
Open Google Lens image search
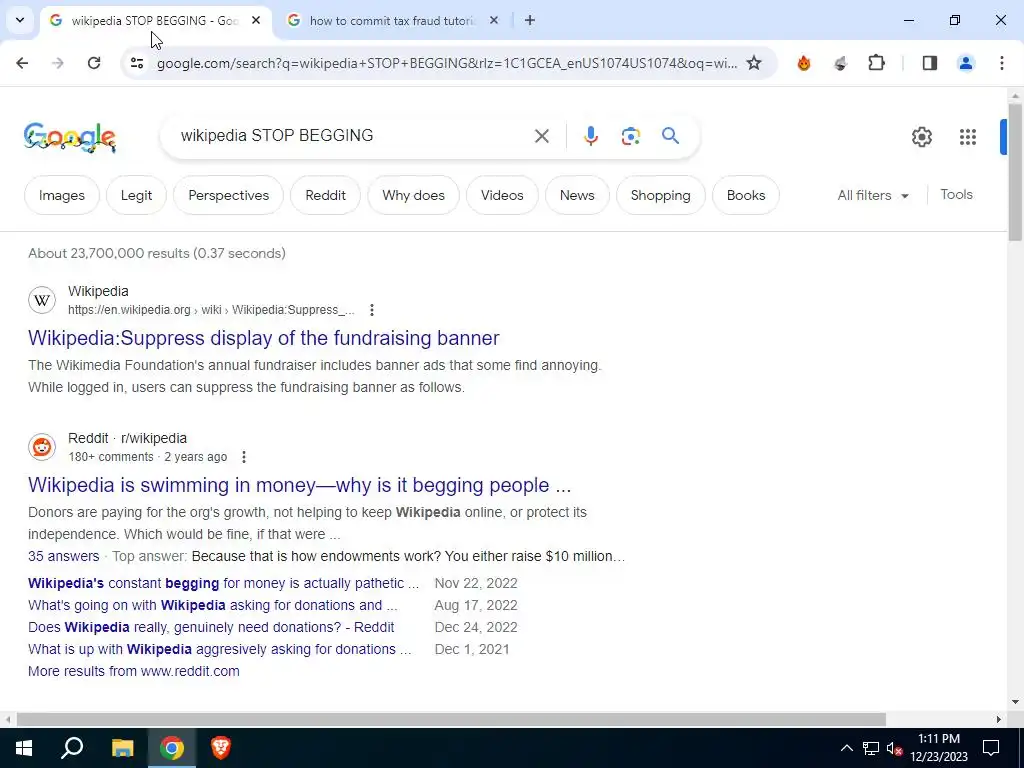click(630, 136)
